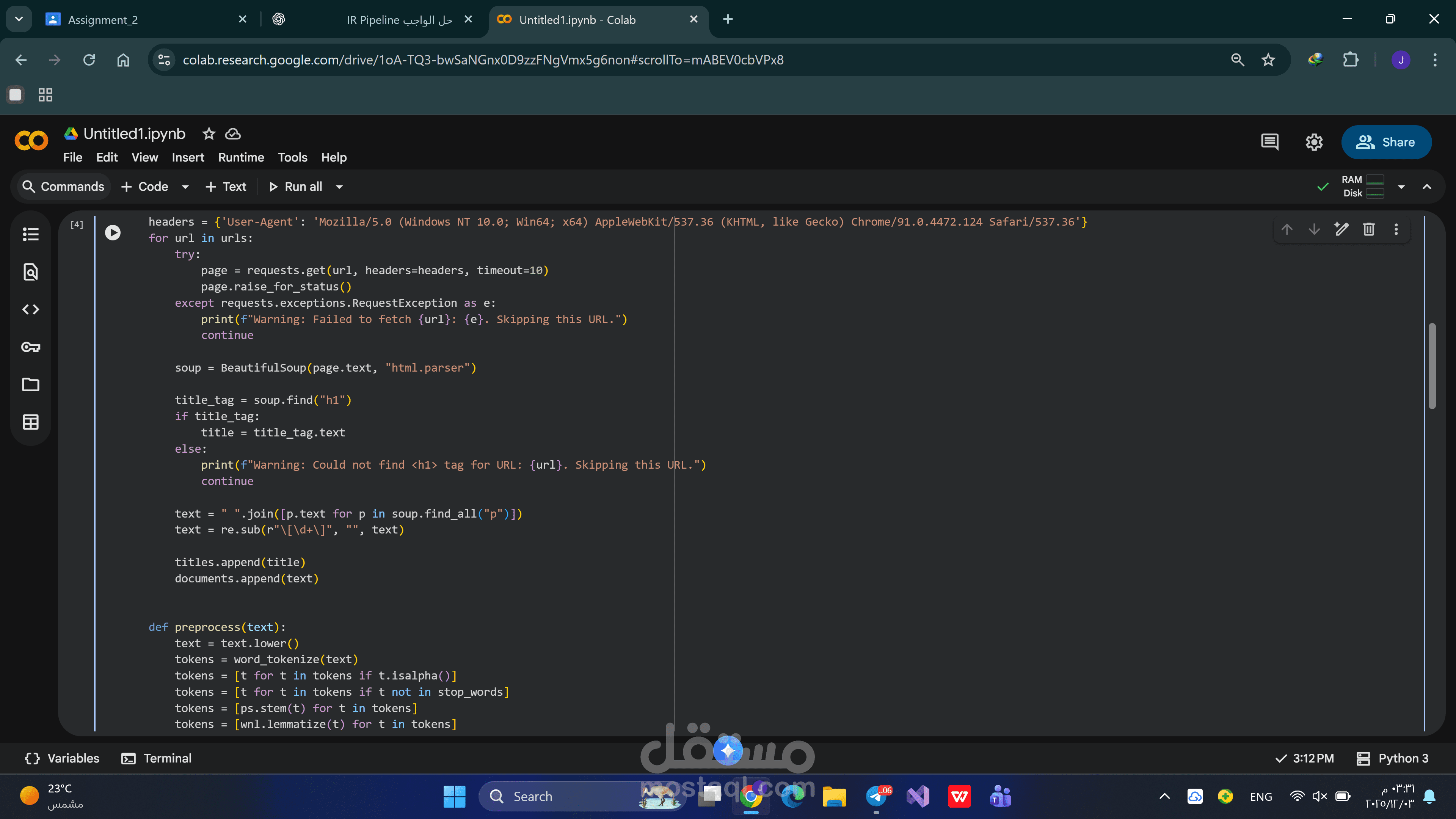1456x819 pixels.
Task: Star the Untitled1.ipynb notebook
Action: pos(209,134)
